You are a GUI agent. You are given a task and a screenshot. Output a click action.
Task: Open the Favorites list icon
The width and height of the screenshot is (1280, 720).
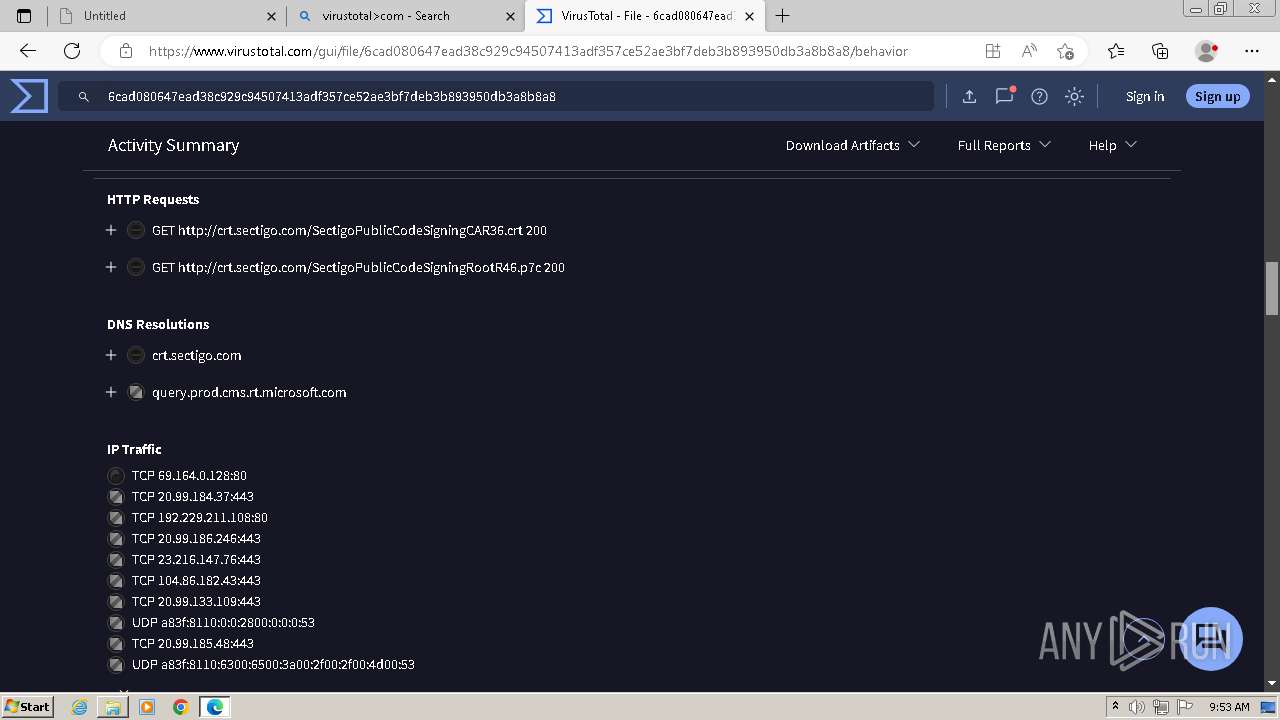1116,51
